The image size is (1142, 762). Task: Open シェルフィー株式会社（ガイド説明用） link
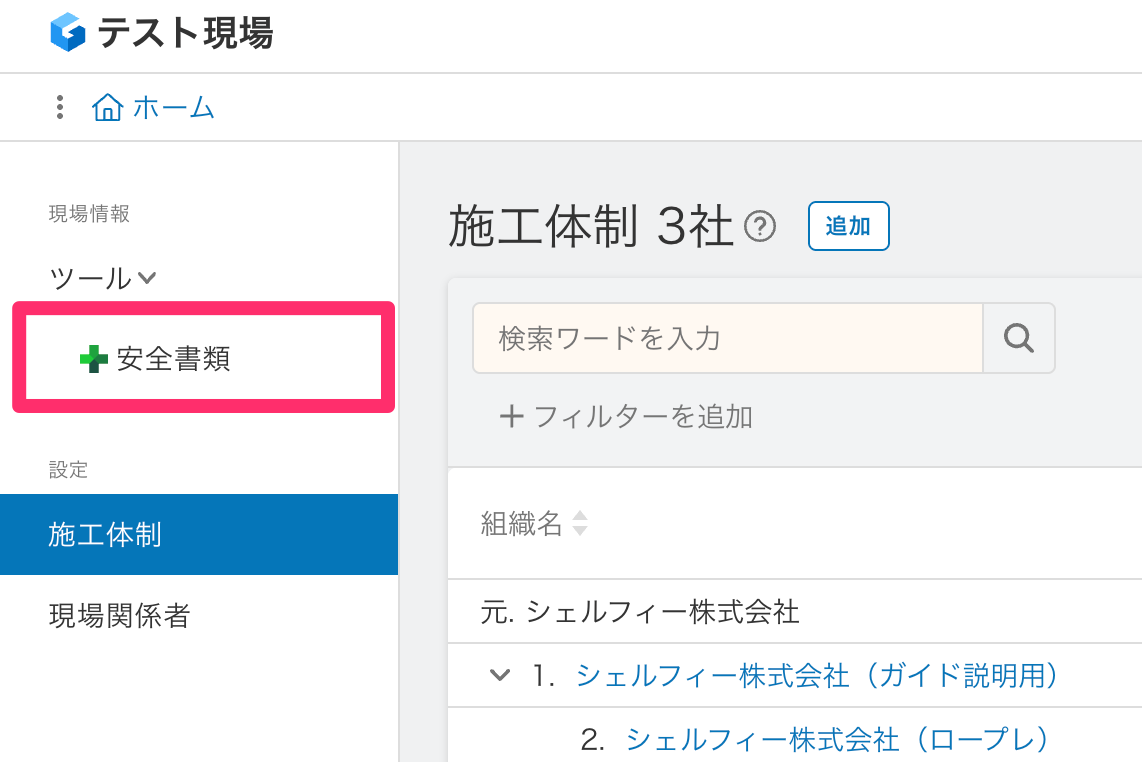(x=817, y=676)
